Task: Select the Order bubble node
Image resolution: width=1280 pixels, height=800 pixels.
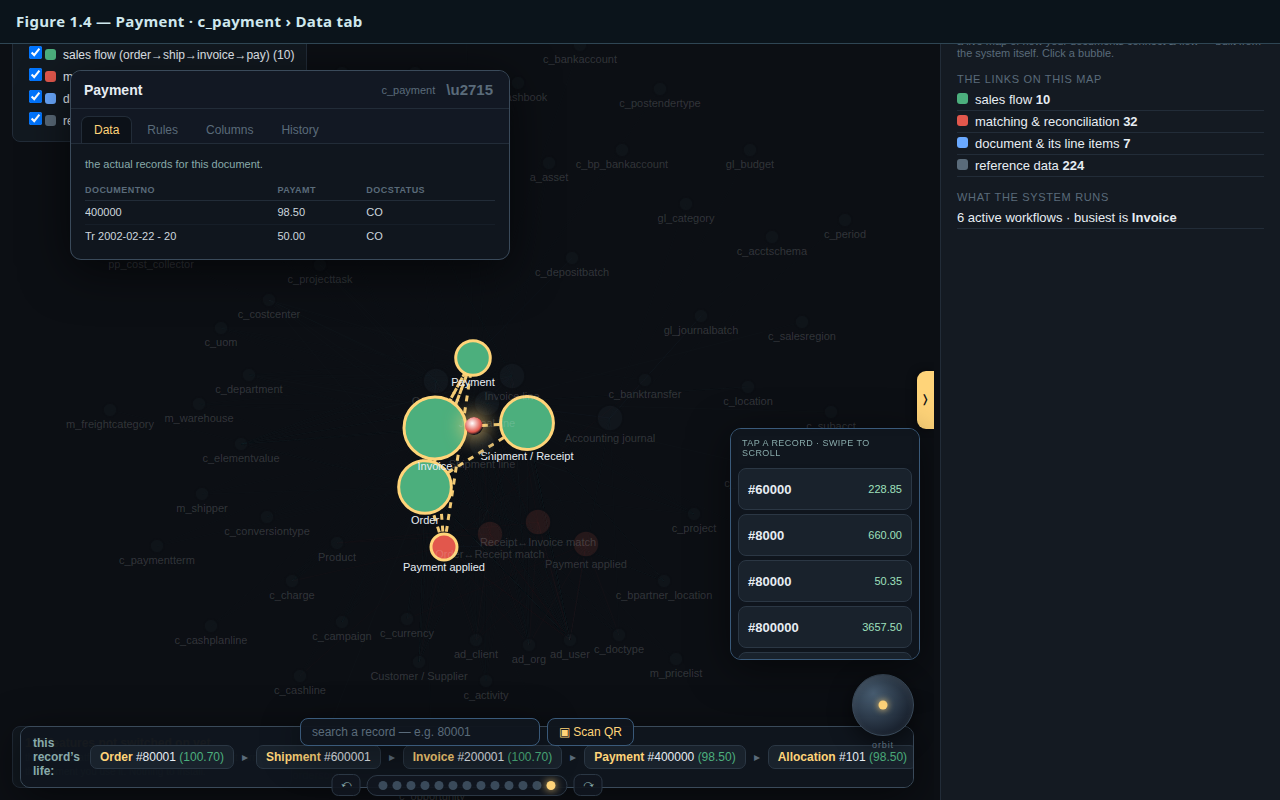Action: [x=425, y=487]
